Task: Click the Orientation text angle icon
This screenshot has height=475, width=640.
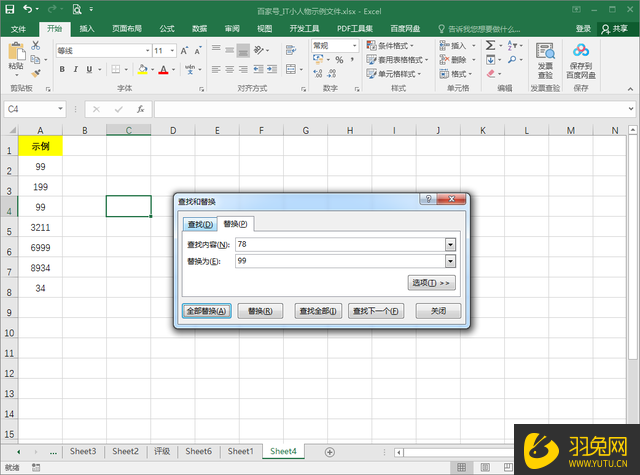Action: 259,50
